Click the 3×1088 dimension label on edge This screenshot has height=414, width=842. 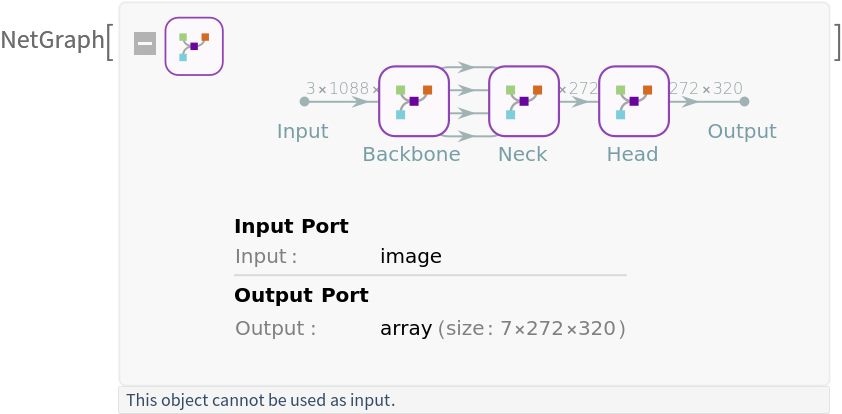point(341,88)
